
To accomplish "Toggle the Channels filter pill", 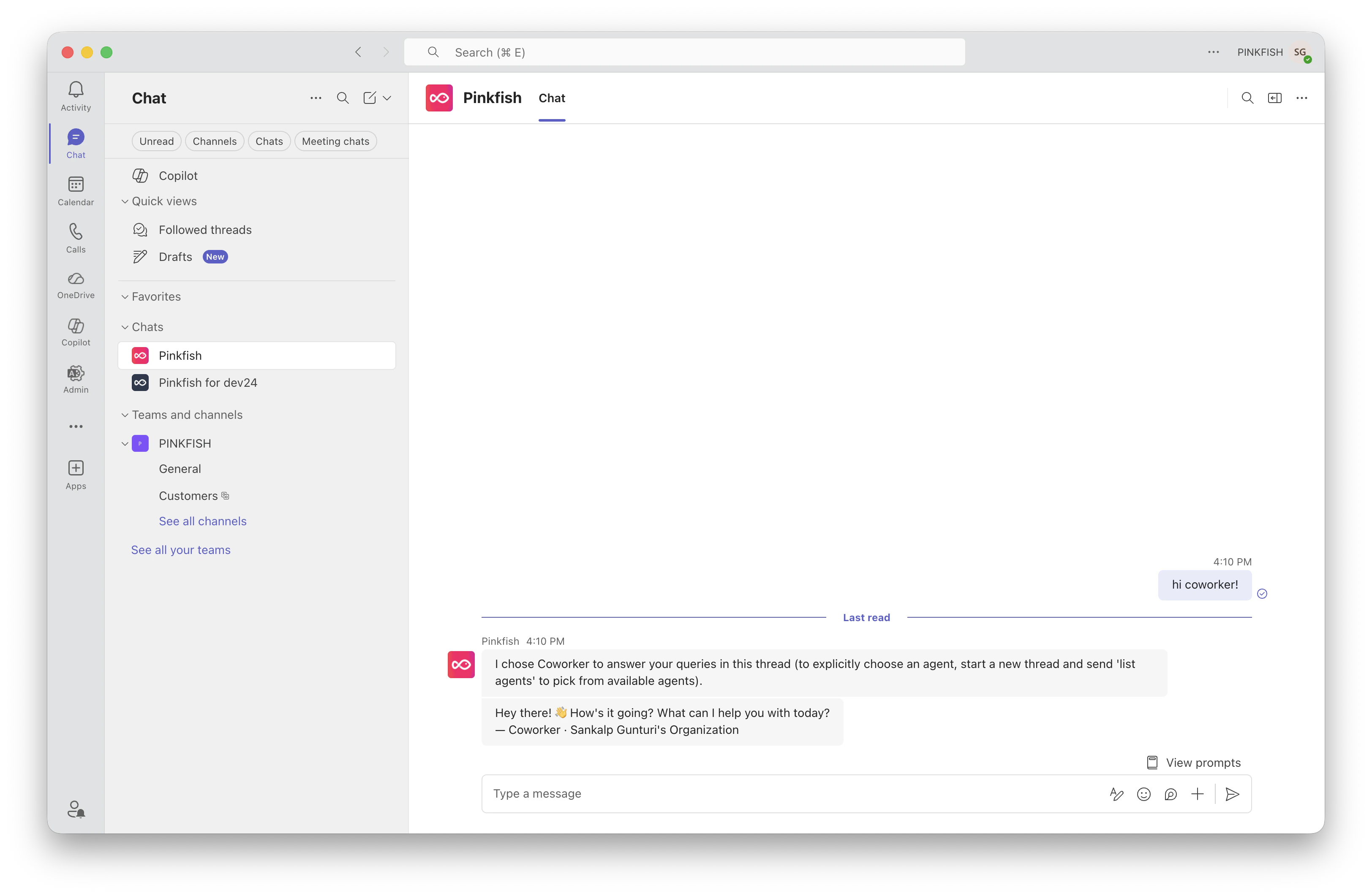I will tap(215, 141).
